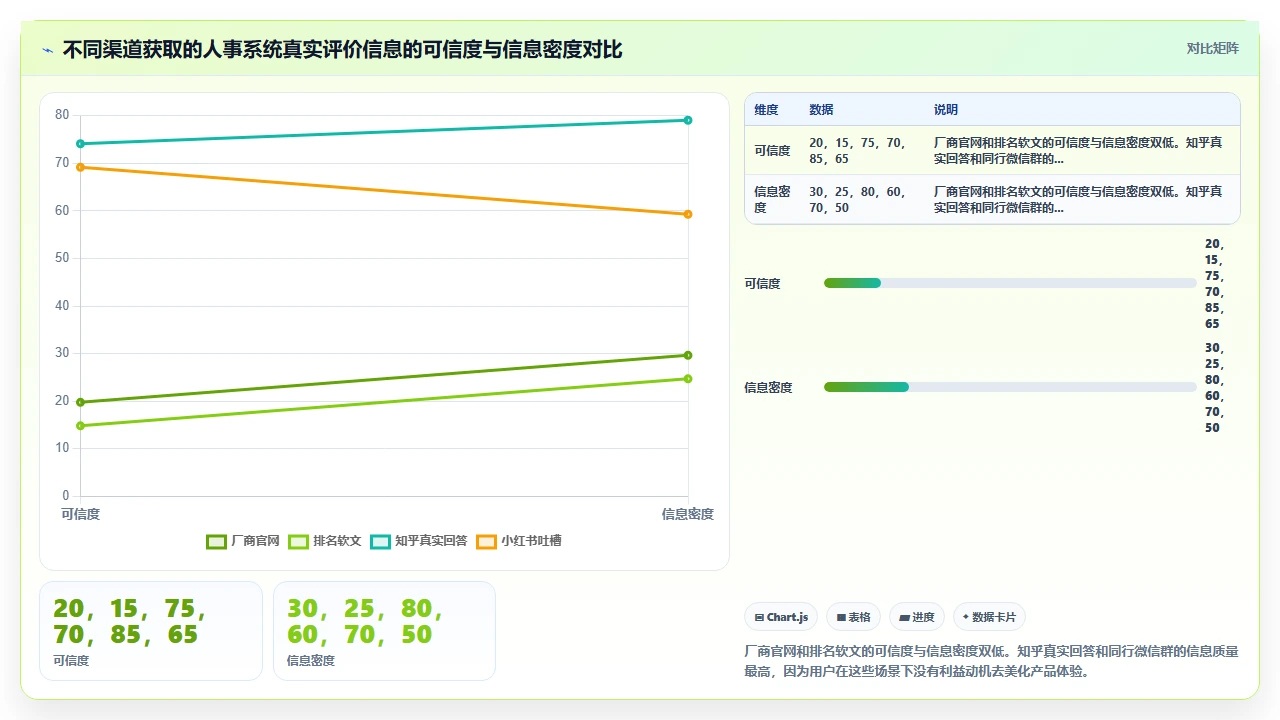Click the 可信度 row cell in table

772,151
